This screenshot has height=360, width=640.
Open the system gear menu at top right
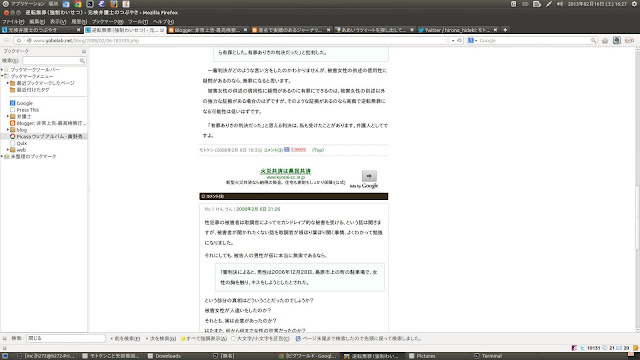point(634,4)
